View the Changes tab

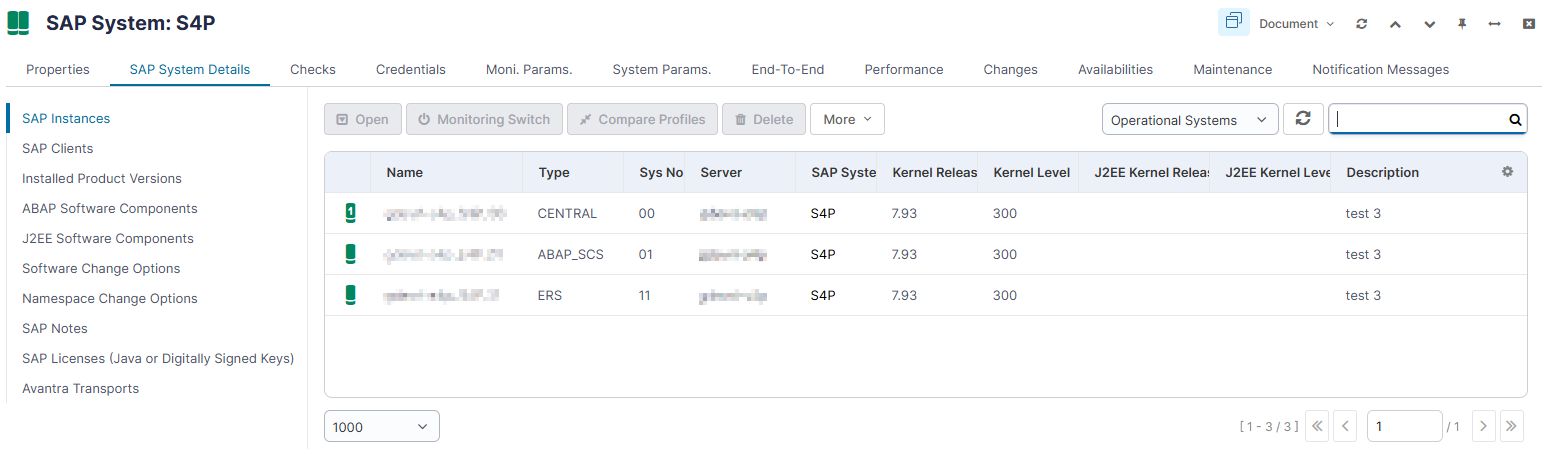pyautogui.click(x=1010, y=69)
